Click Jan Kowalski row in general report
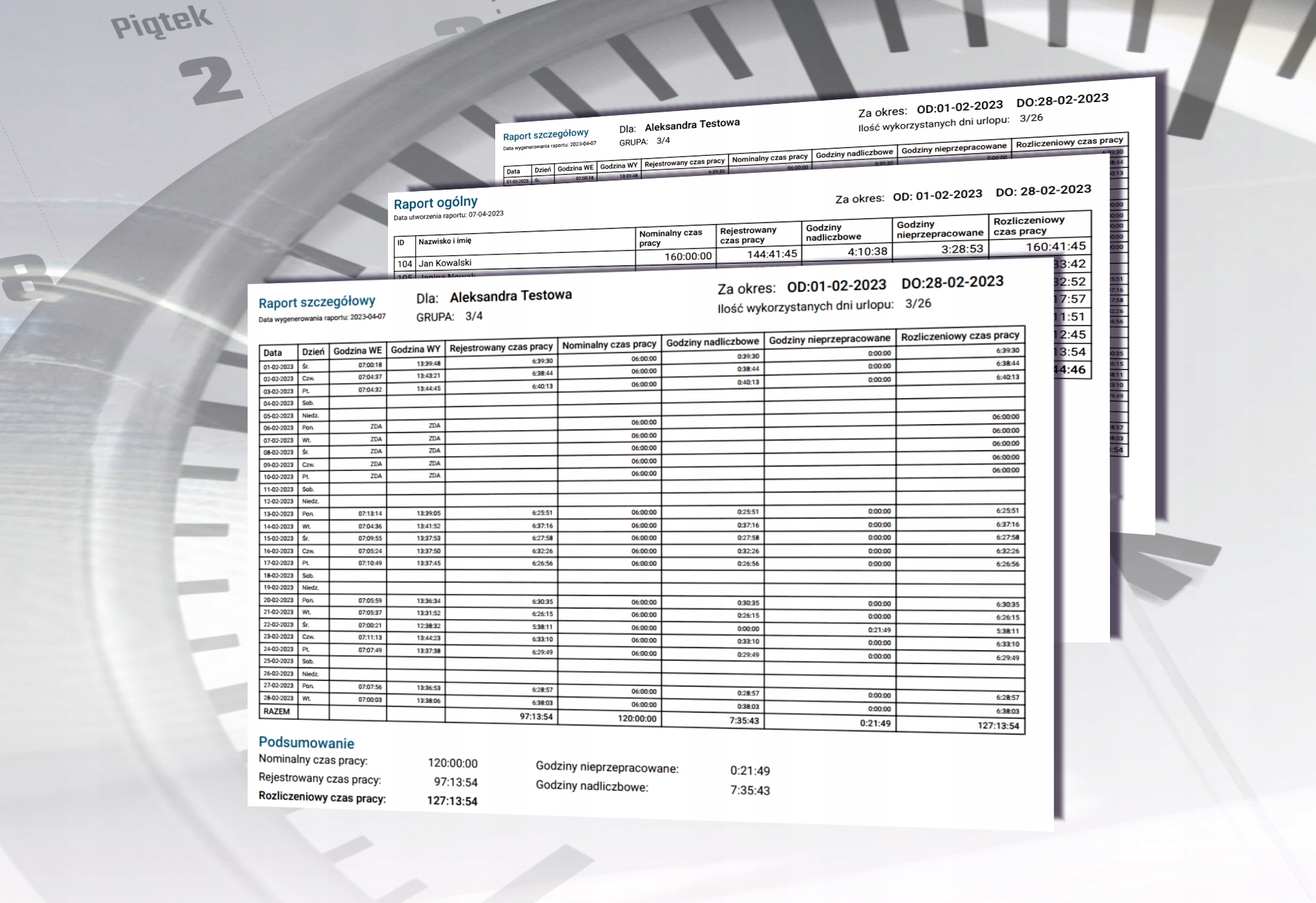 coord(445,263)
